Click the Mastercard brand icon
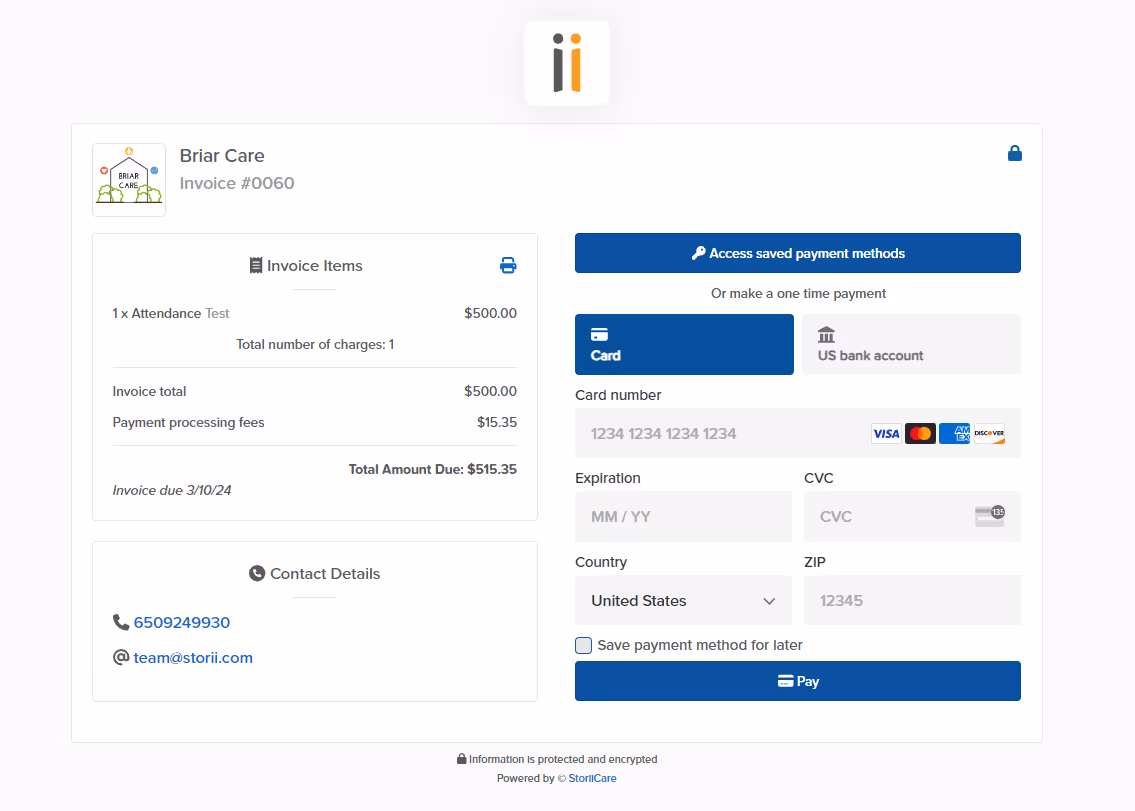 pos(920,434)
